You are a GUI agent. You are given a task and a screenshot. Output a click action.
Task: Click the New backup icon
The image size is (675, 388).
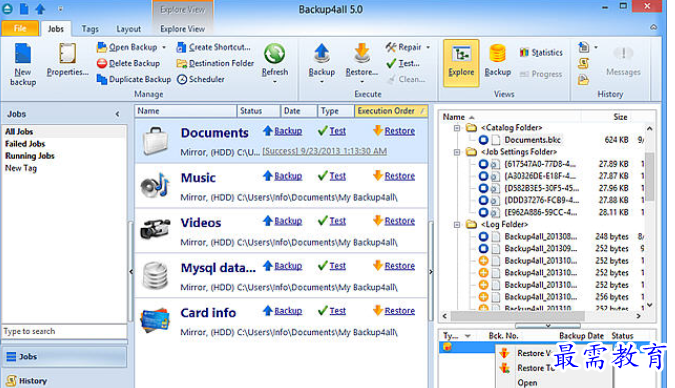pyautogui.click(x=23, y=54)
